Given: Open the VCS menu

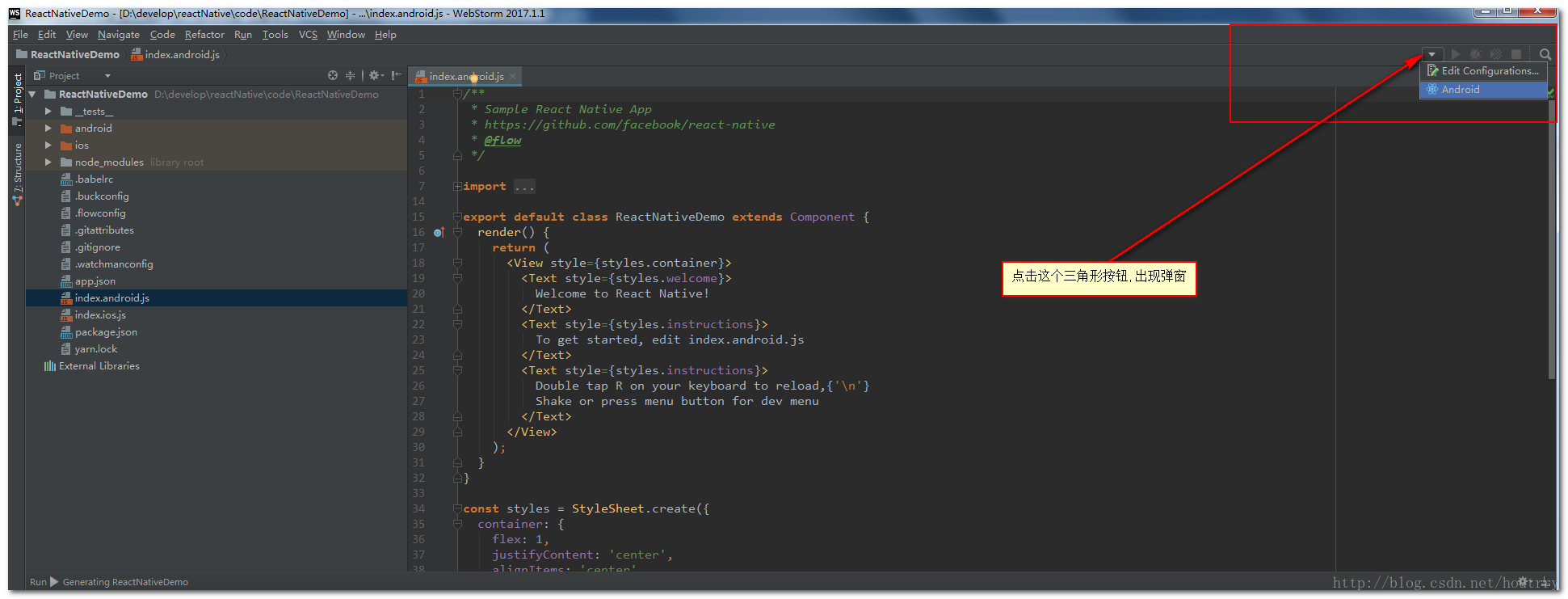Looking at the screenshot, I should click(x=308, y=35).
